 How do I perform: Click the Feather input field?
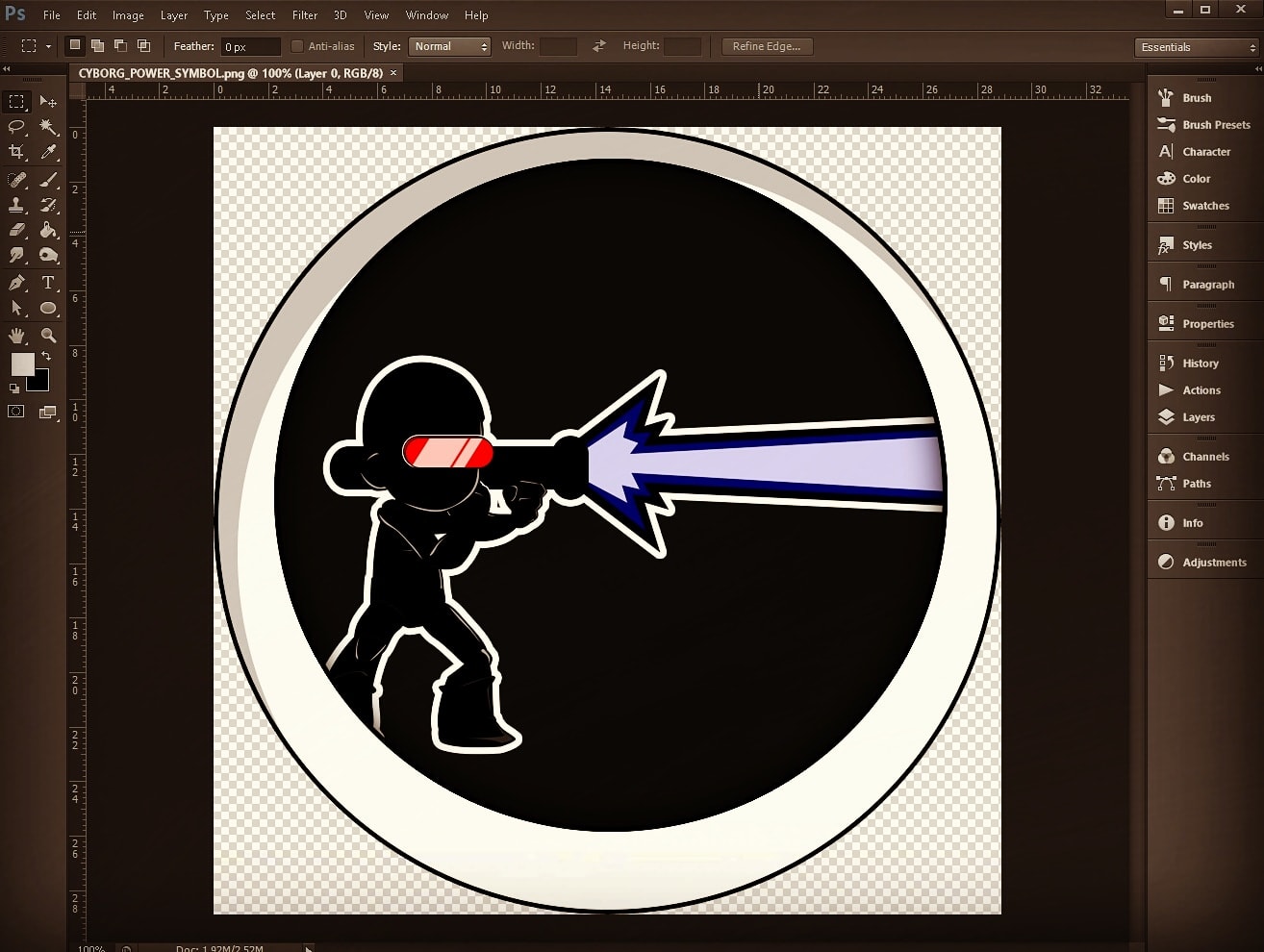tap(250, 46)
